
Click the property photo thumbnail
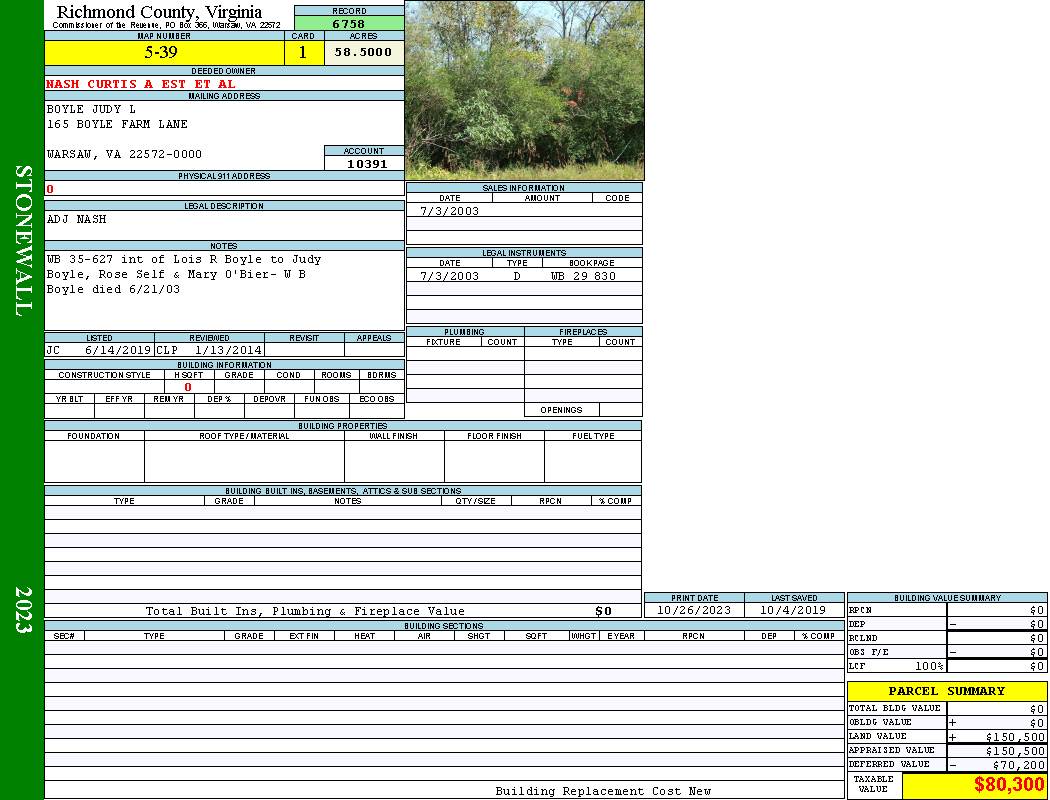coord(524,90)
